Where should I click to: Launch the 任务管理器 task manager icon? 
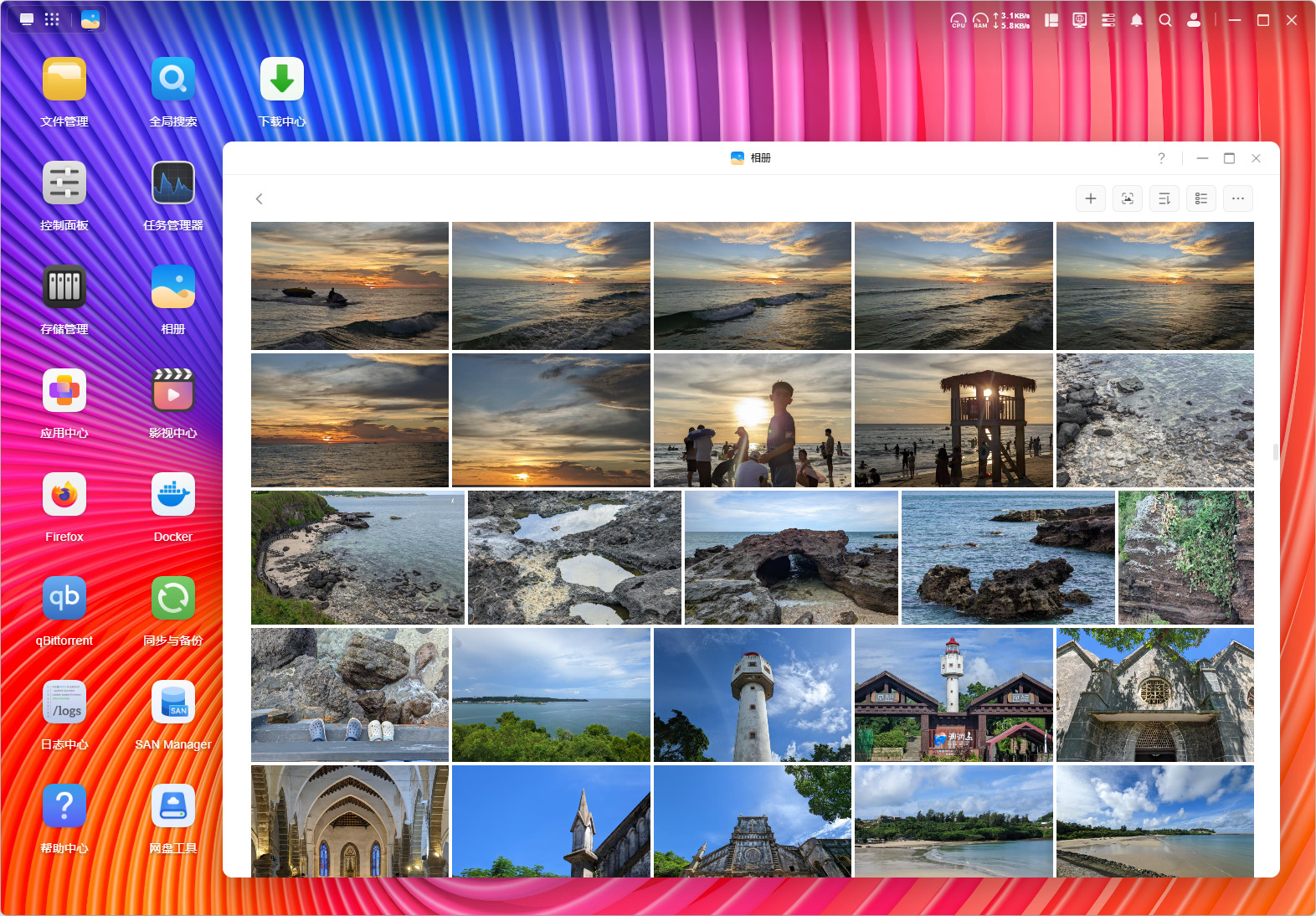[173, 183]
